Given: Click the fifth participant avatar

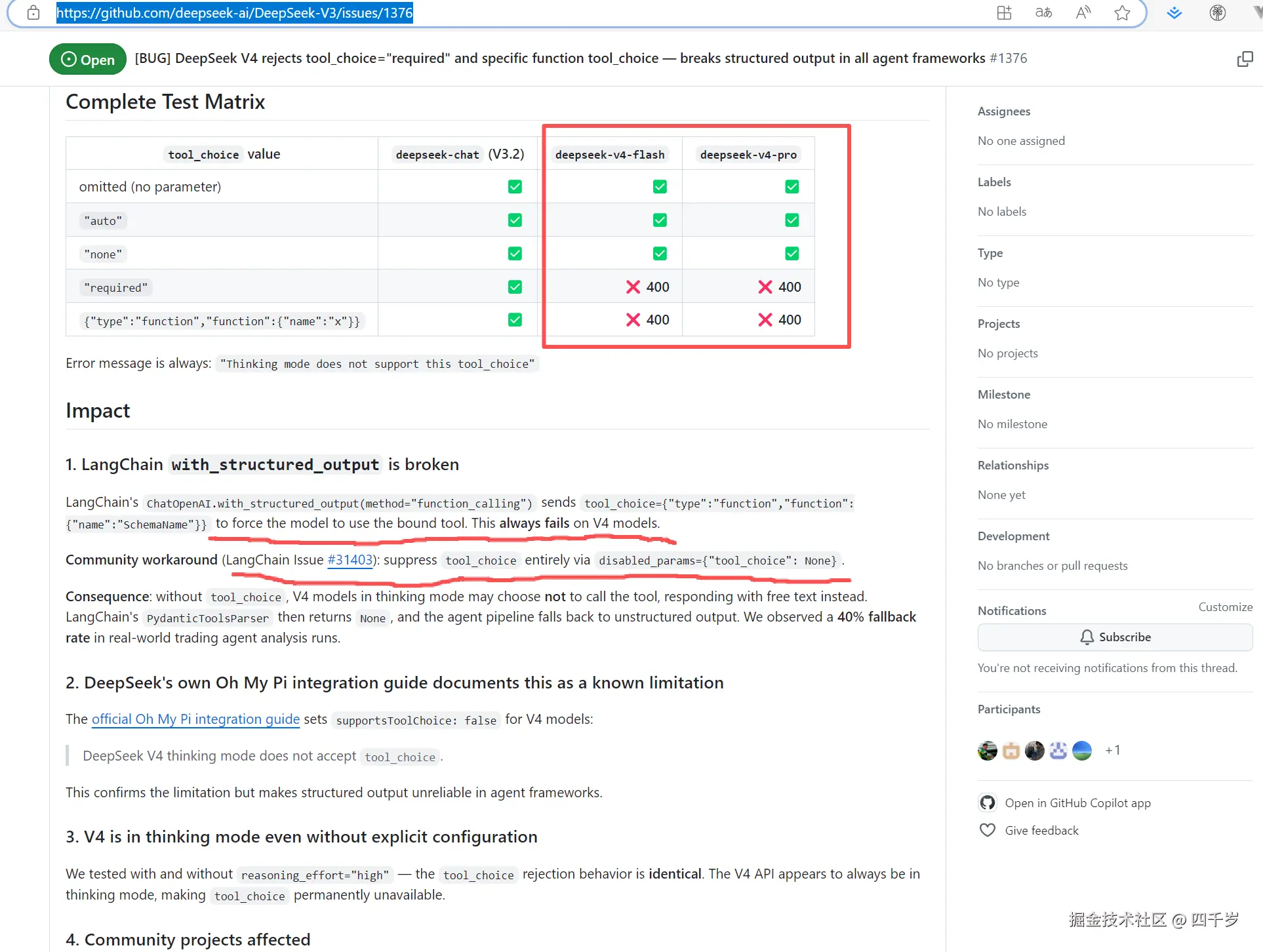Looking at the screenshot, I should [x=1082, y=751].
